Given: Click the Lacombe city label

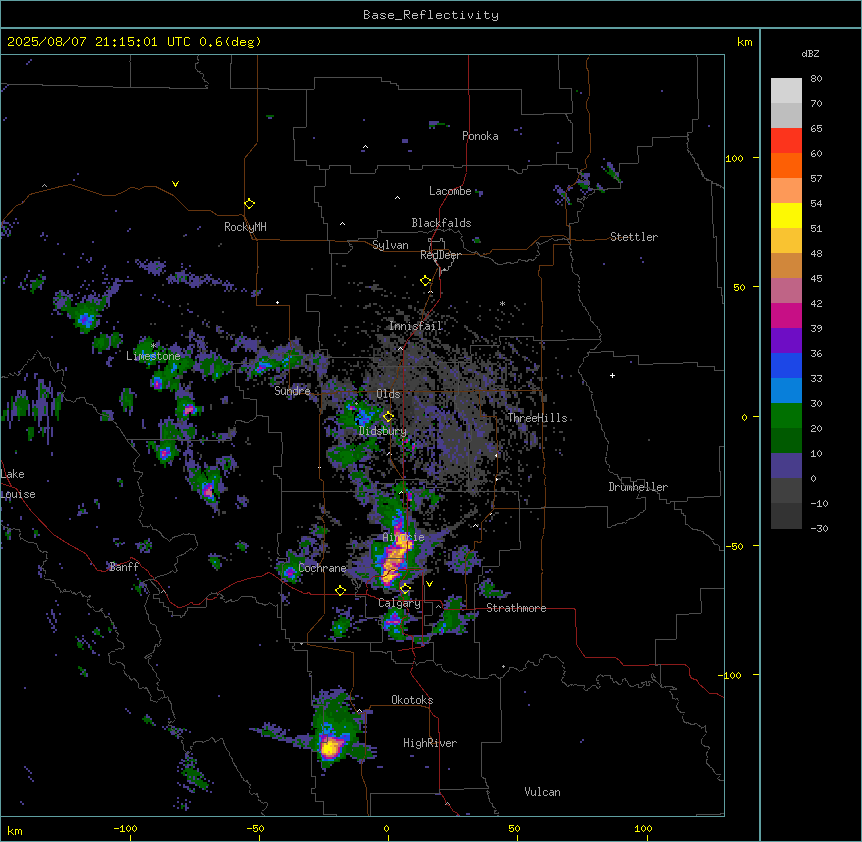Looking at the screenshot, I should click(450, 191).
